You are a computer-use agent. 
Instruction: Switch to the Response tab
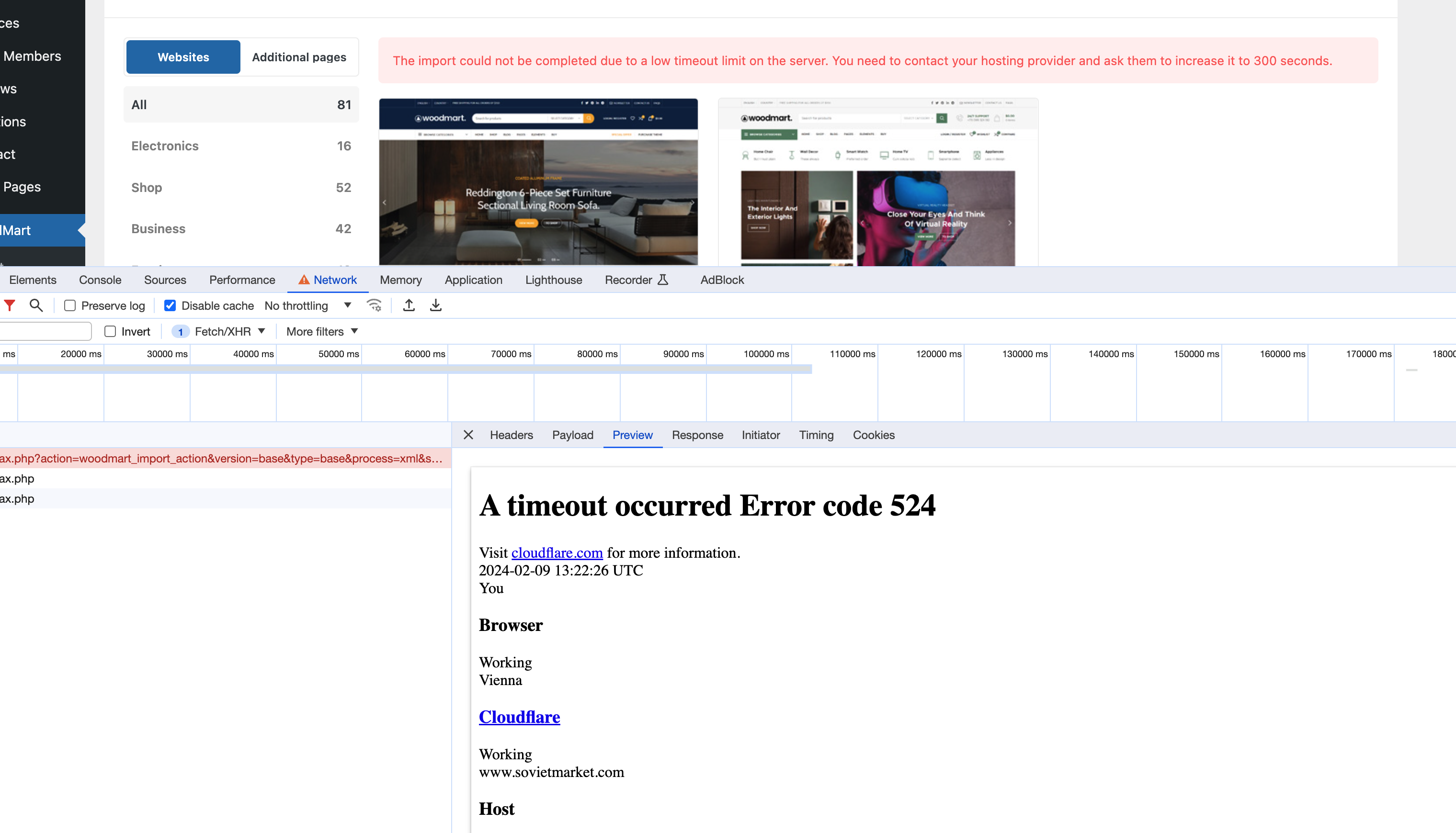coord(697,435)
